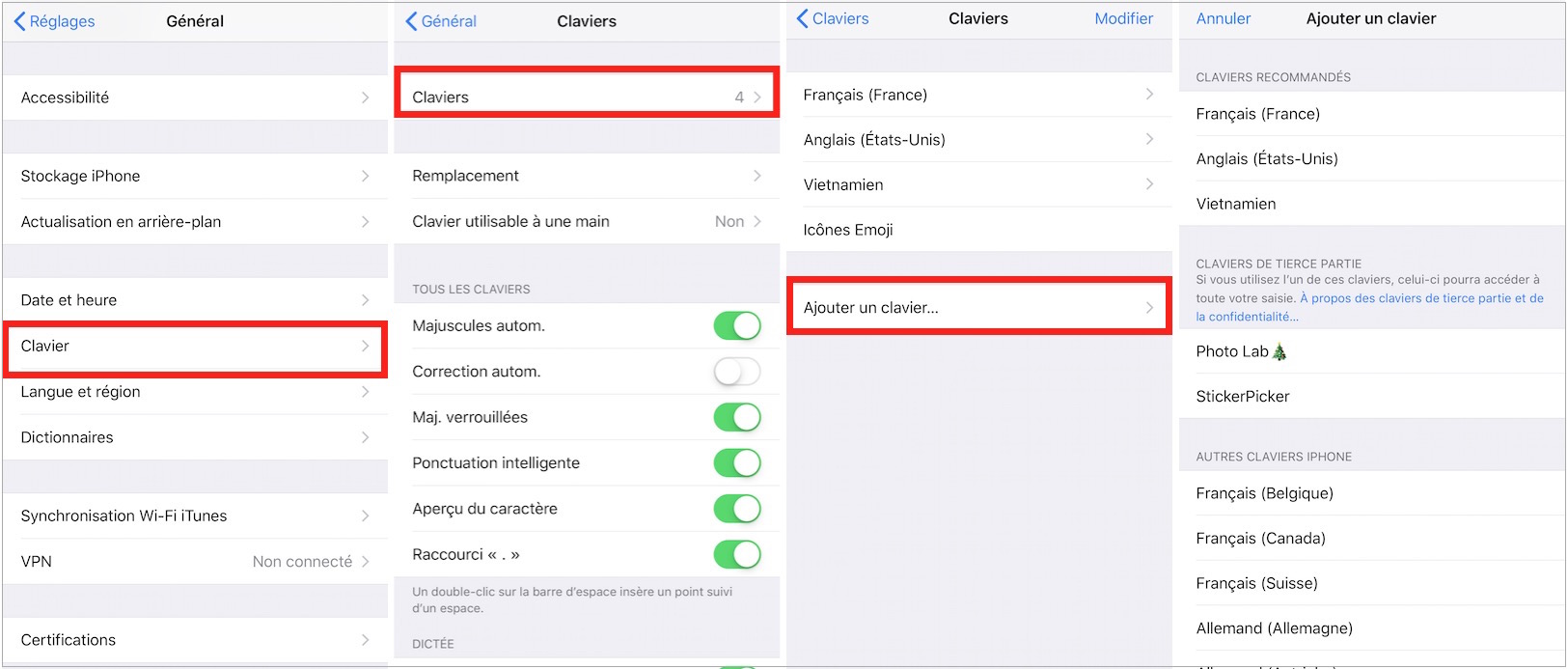Open VPN Non connecté row
The image size is (1568, 669).
coord(195,562)
